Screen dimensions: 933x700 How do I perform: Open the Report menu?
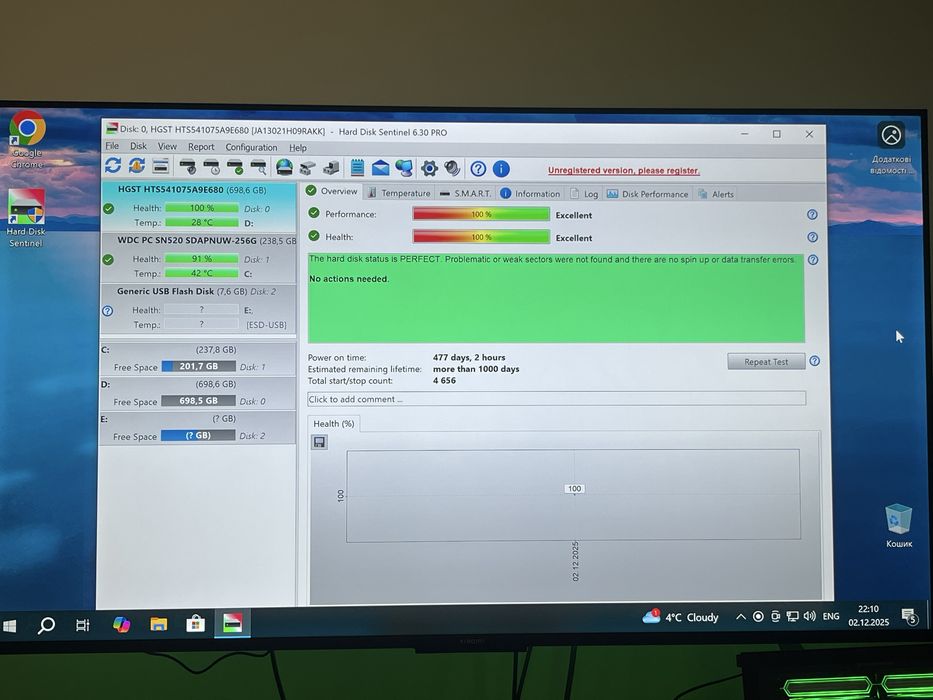(201, 147)
